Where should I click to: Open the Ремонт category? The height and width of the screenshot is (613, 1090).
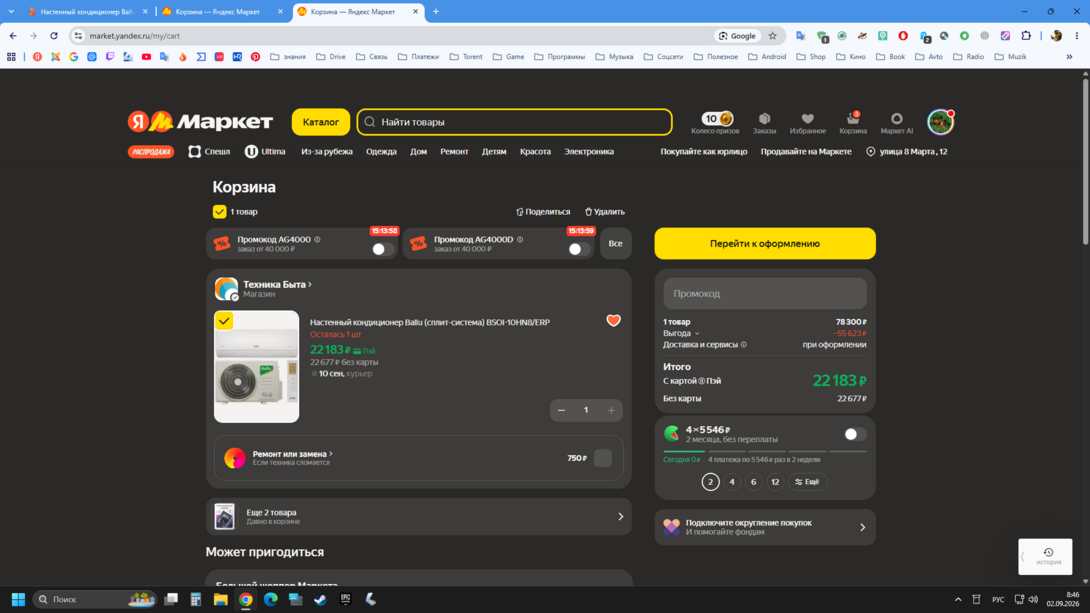coord(454,152)
